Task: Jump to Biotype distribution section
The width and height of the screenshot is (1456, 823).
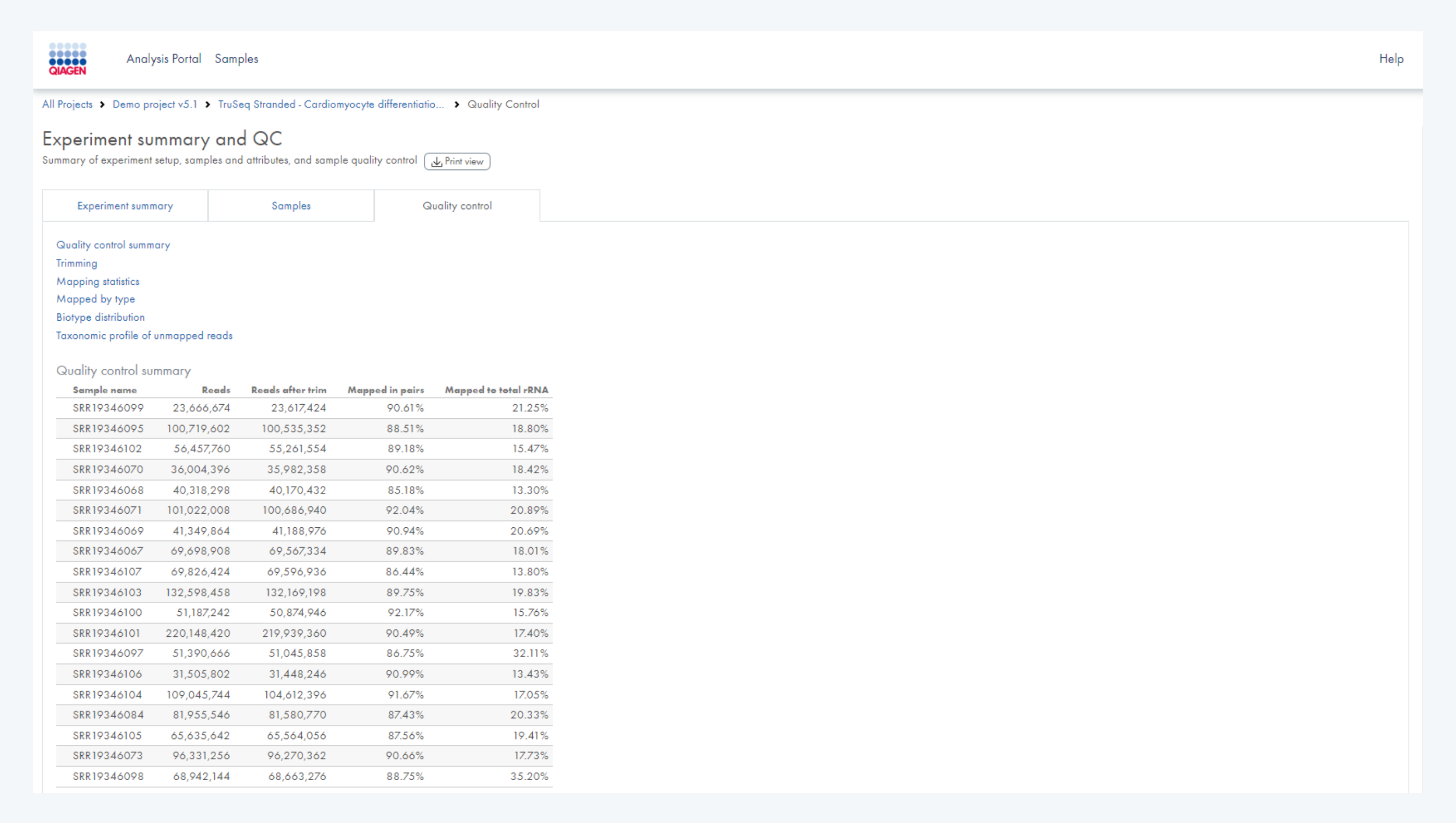Action: (x=100, y=317)
